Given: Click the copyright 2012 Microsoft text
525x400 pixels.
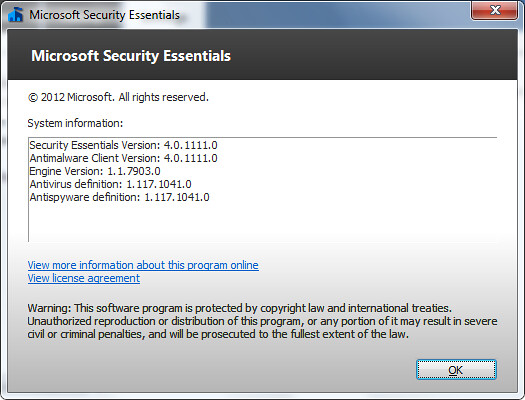Looking at the screenshot, I should tap(118, 97).
